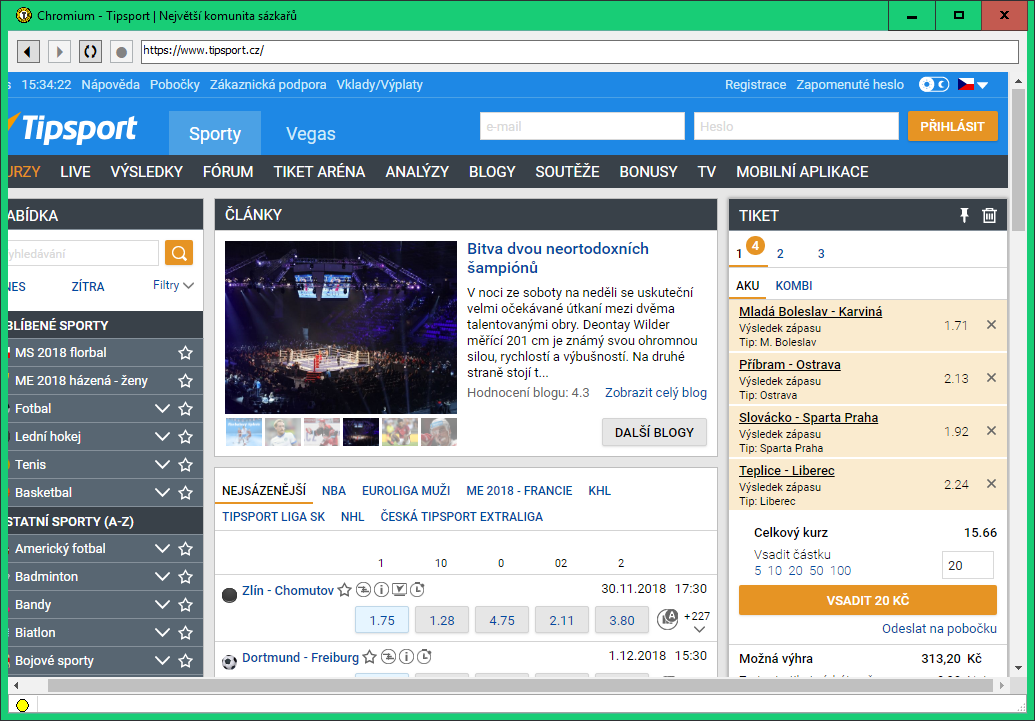The image size is (1035, 721).
Task: Toggle the light/dark mode switch
Action: click(x=934, y=85)
